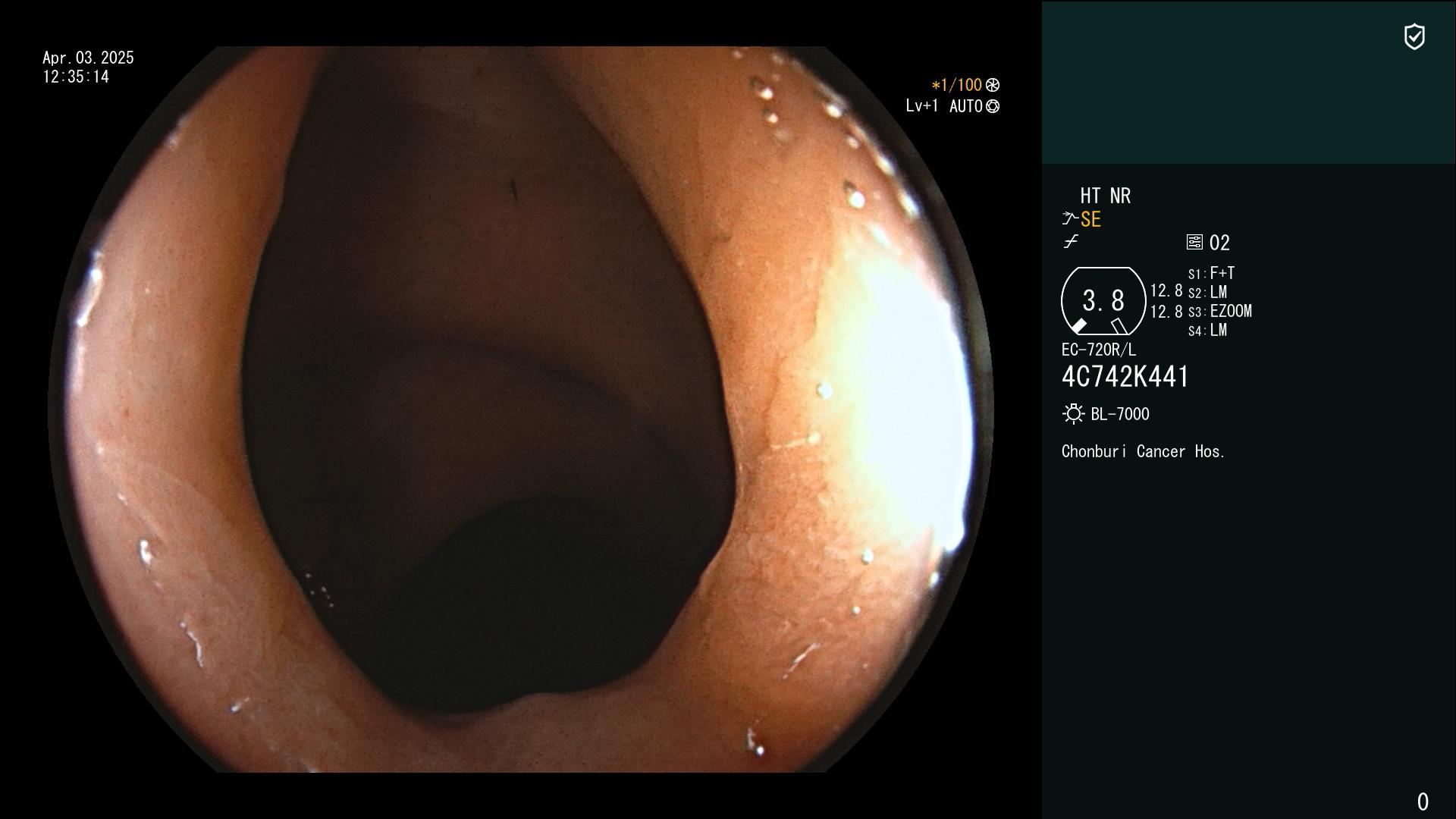Click the S4: LM switch assignment

click(x=1207, y=330)
